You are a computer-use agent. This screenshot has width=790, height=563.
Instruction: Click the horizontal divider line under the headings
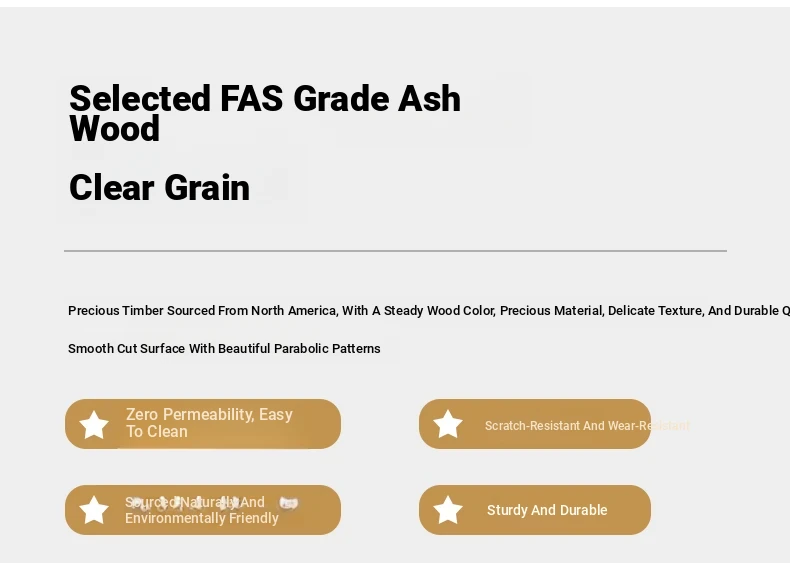point(395,251)
